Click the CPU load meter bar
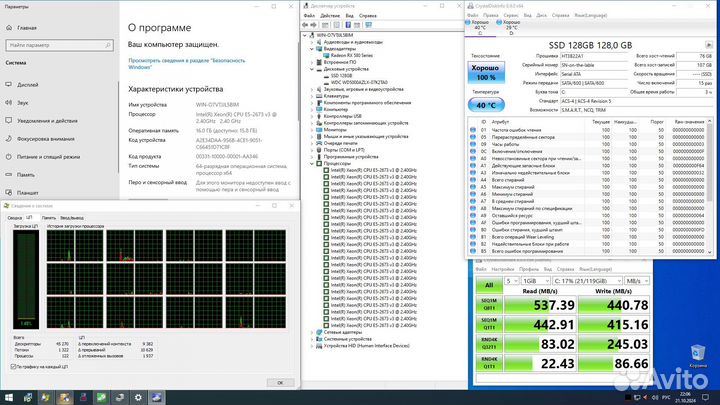Viewport: 720px width, 405px height. pyautogui.click(x=26, y=279)
